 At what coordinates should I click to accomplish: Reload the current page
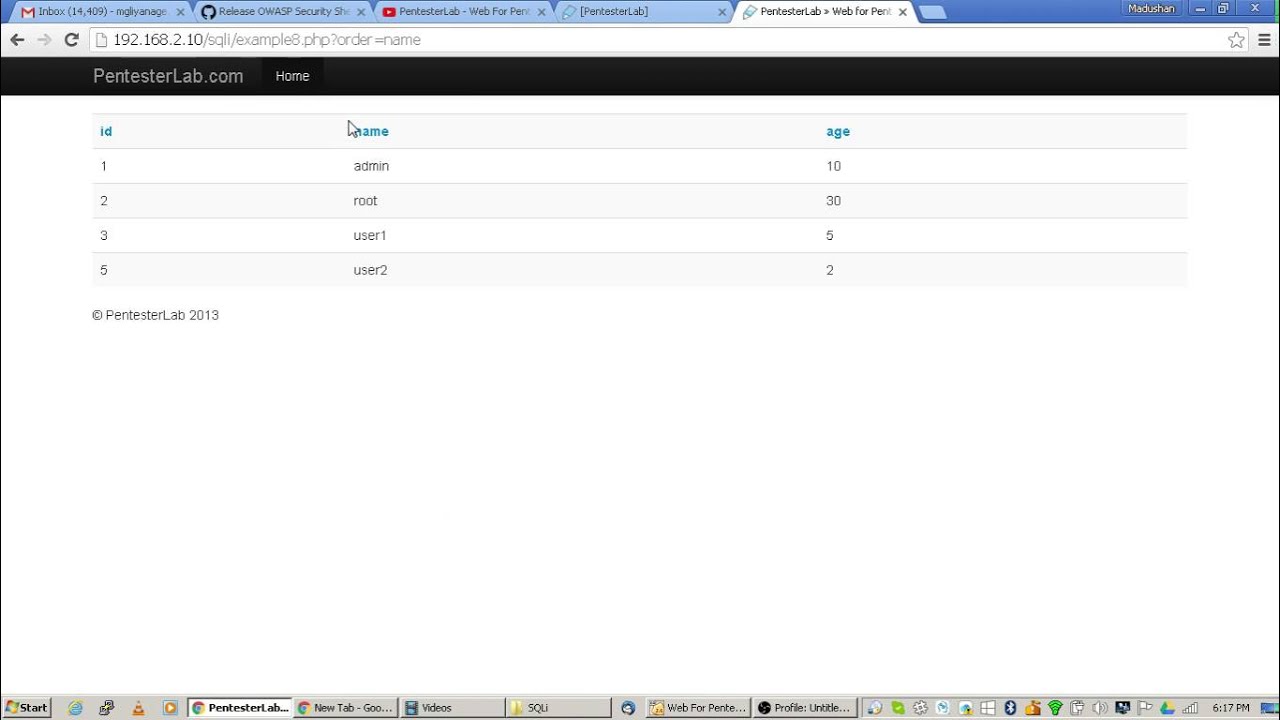coord(71,40)
